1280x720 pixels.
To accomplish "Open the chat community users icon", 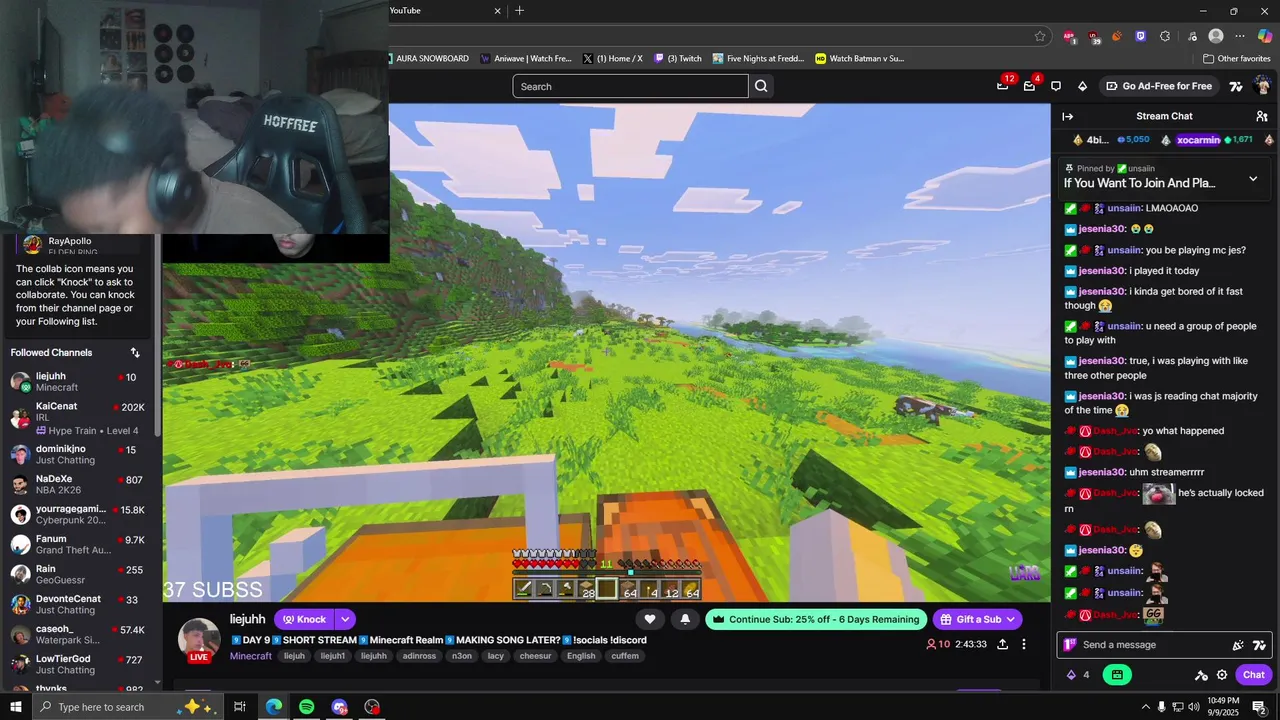I will pyautogui.click(x=1262, y=116).
